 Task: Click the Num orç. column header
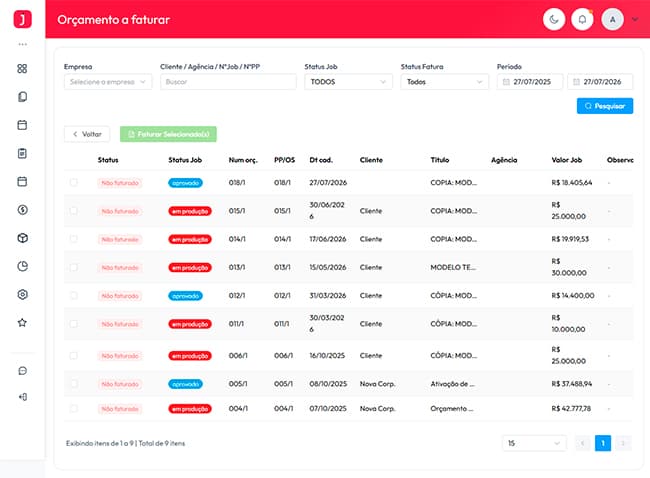click(243, 160)
